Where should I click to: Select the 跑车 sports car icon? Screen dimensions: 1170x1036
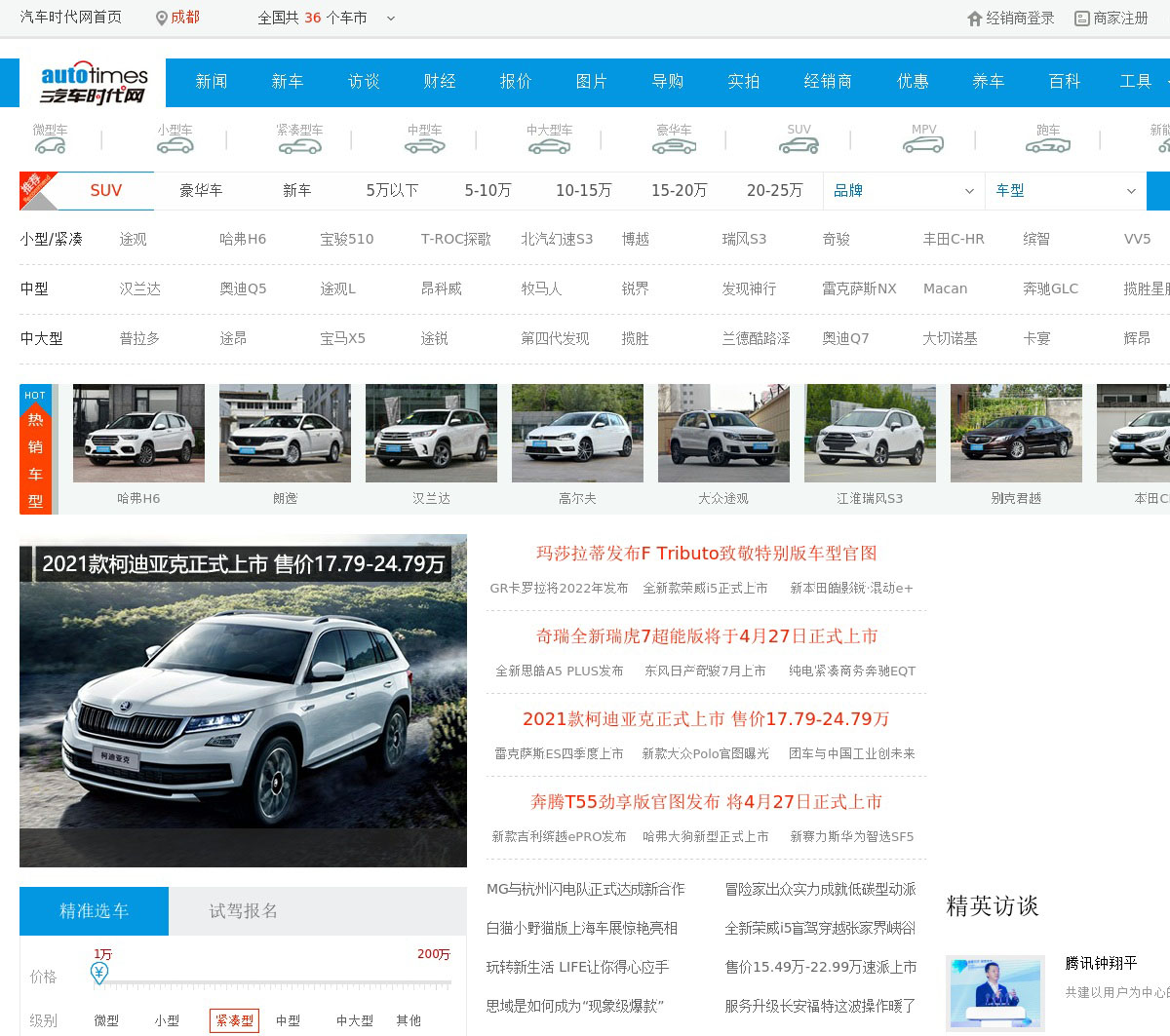[1048, 145]
